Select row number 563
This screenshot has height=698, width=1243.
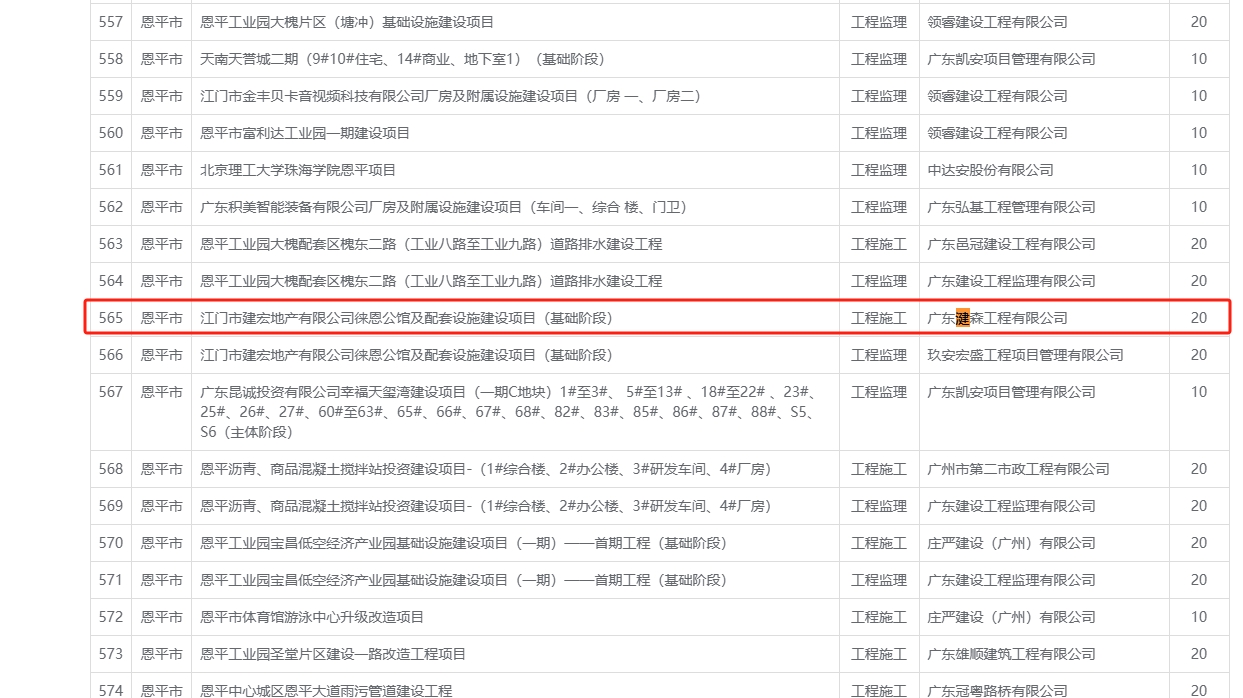click(111, 244)
